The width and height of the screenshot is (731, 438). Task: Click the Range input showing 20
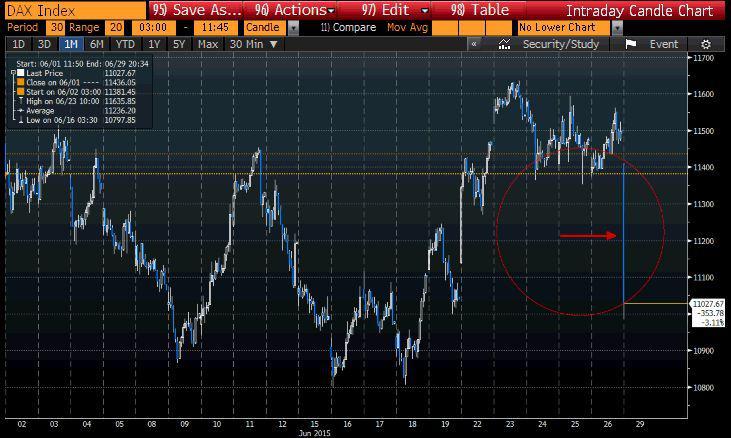click(x=116, y=28)
